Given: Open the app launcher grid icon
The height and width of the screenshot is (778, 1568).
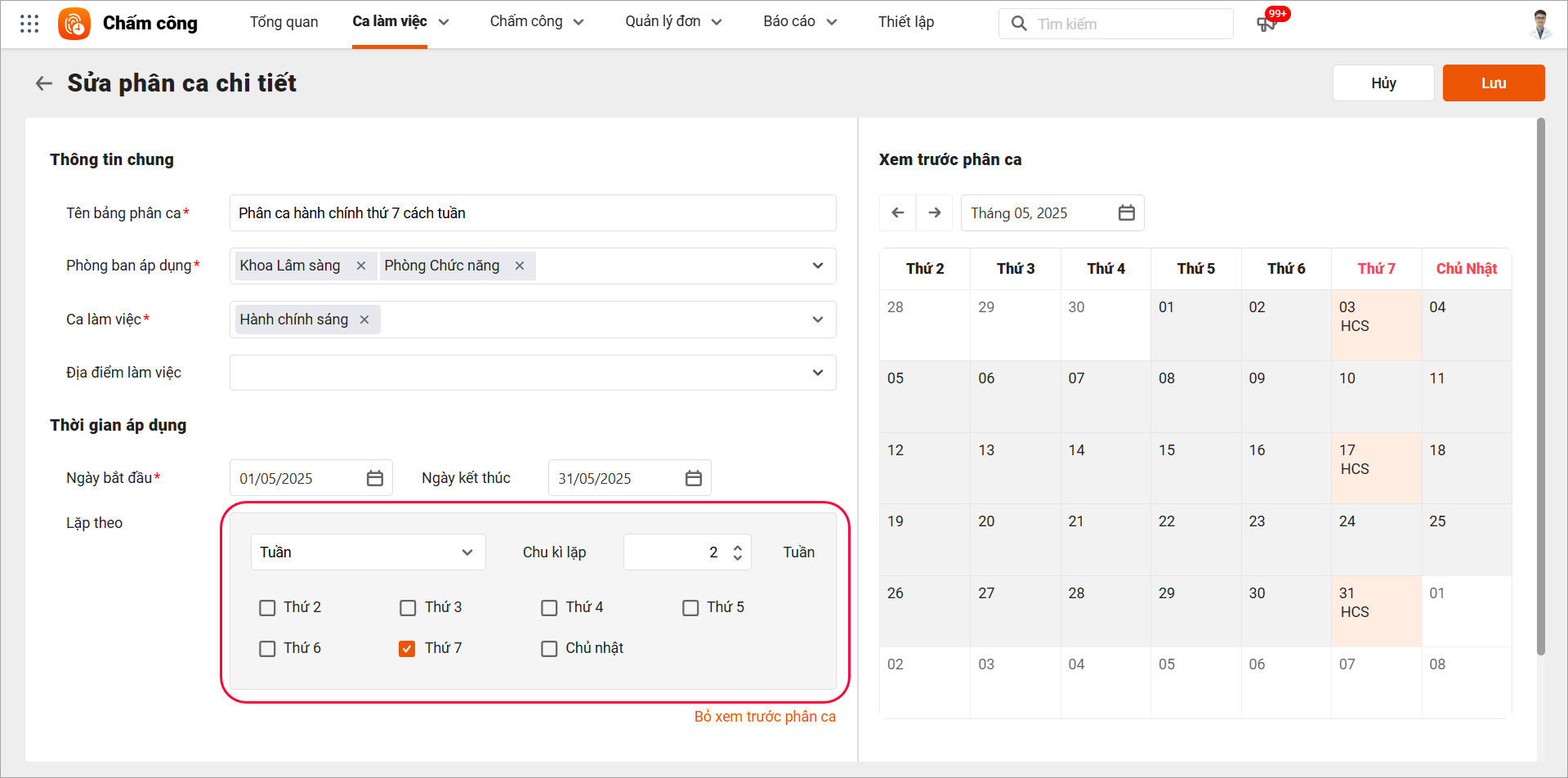Looking at the screenshot, I should [29, 24].
